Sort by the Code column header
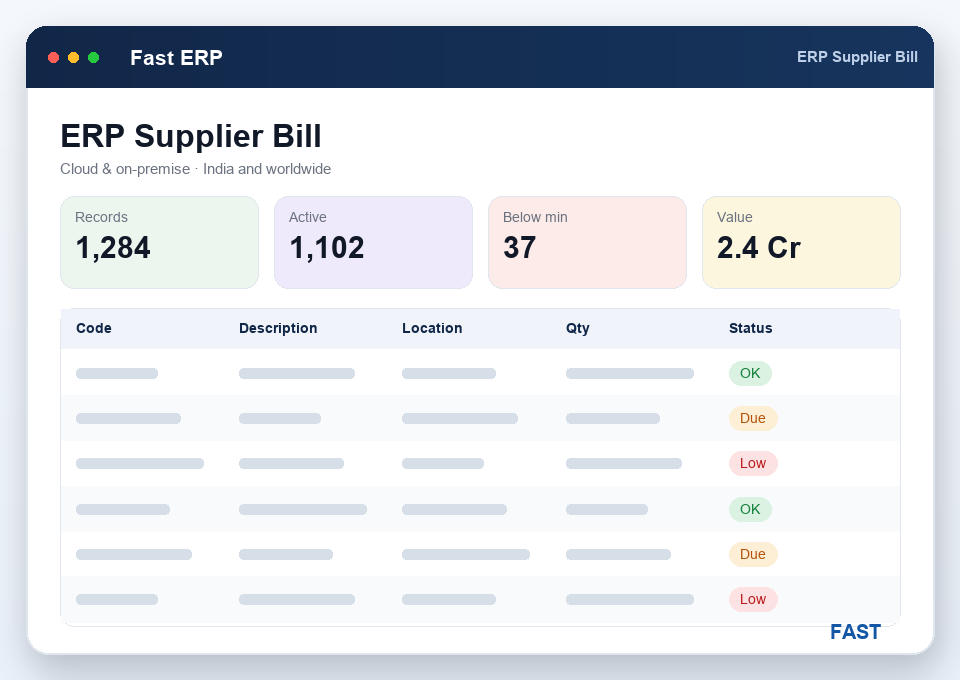This screenshot has width=960, height=680. click(x=94, y=328)
